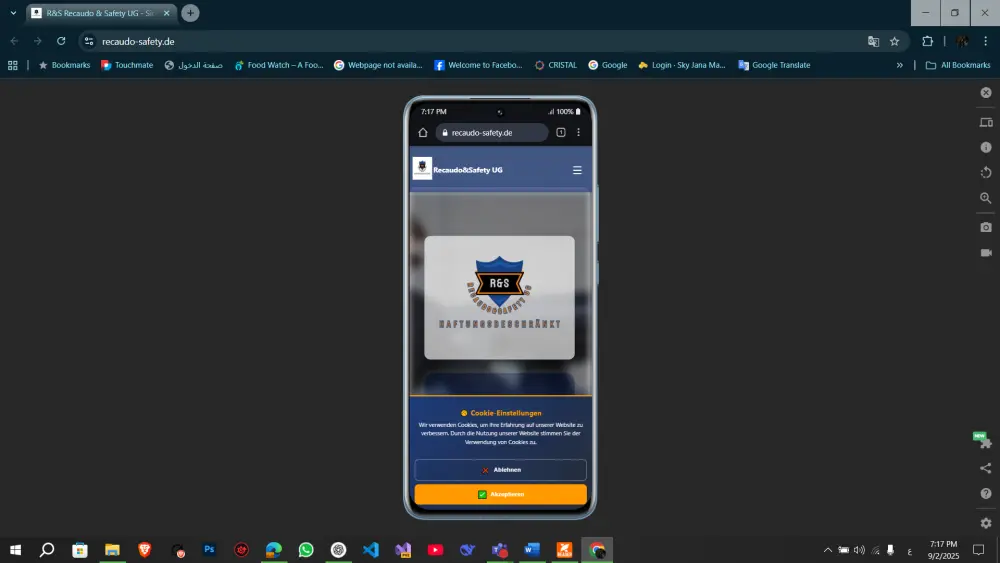Click the zoom magnifier icon in the sidebar
1000x563 pixels.
(986, 198)
